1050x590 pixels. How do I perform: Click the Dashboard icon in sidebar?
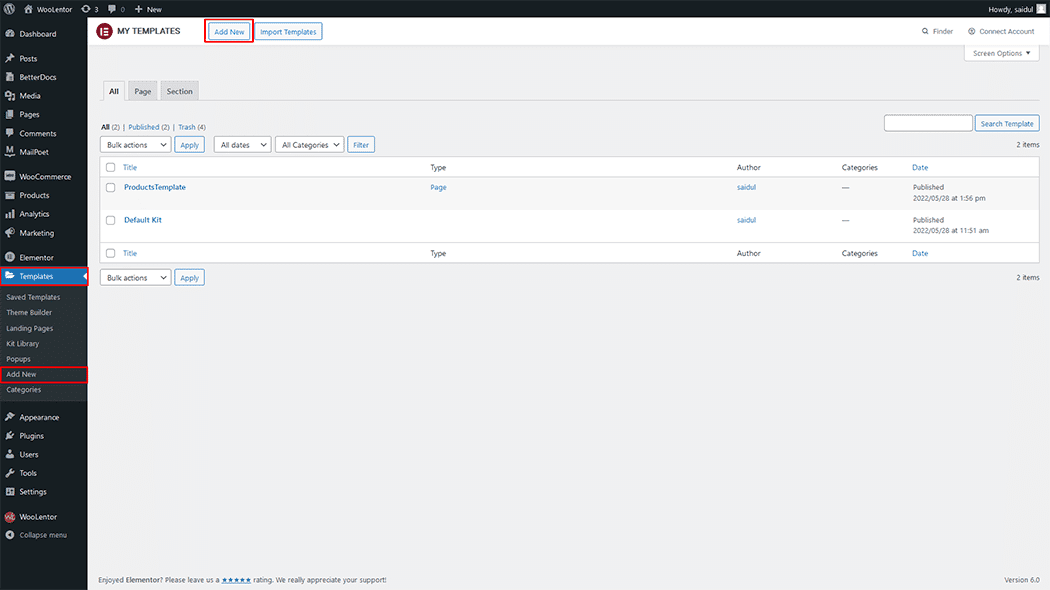(10, 33)
